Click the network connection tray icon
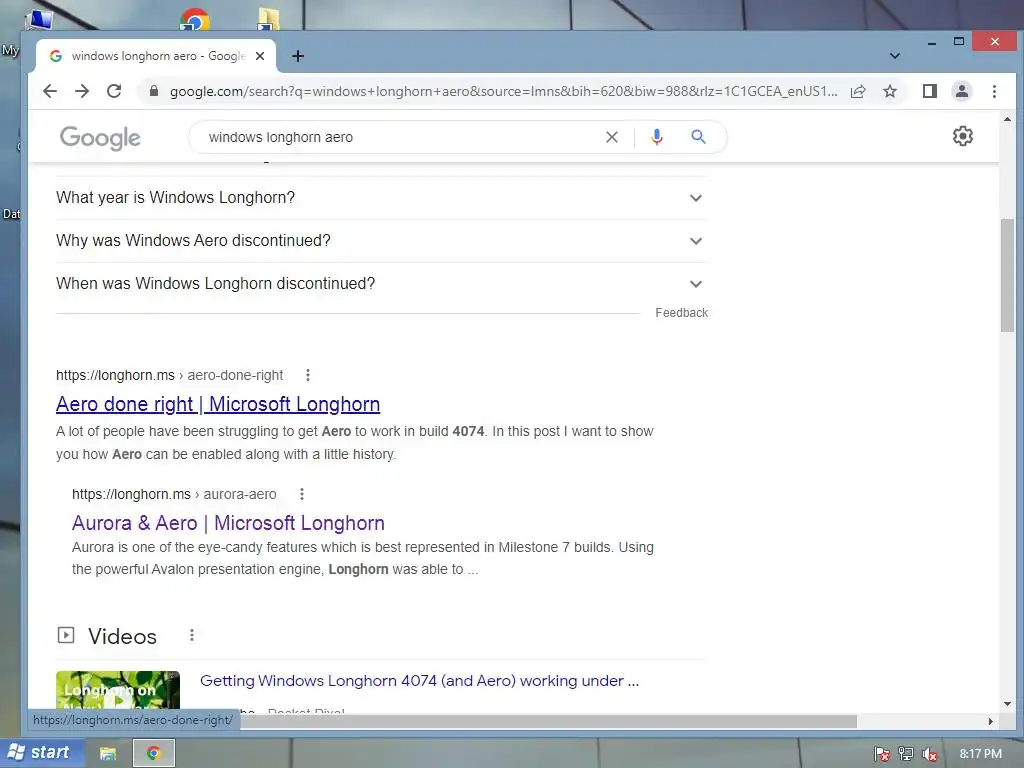This screenshot has width=1024, height=768. coord(906,754)
